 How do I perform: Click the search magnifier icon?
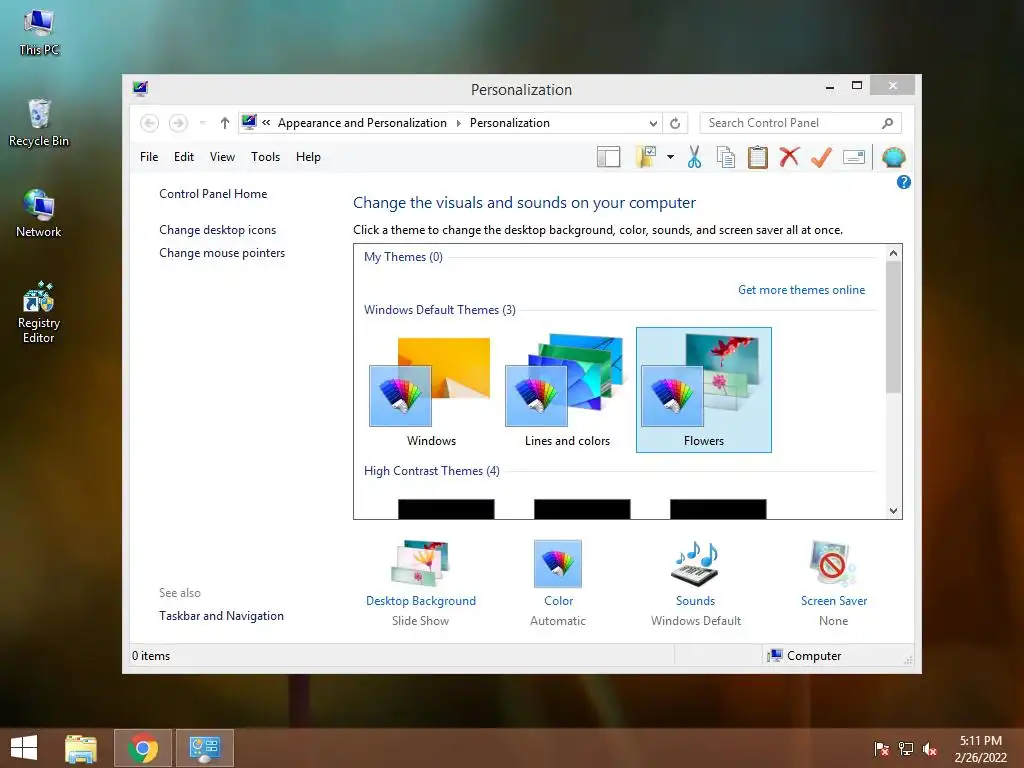[887, 123]
